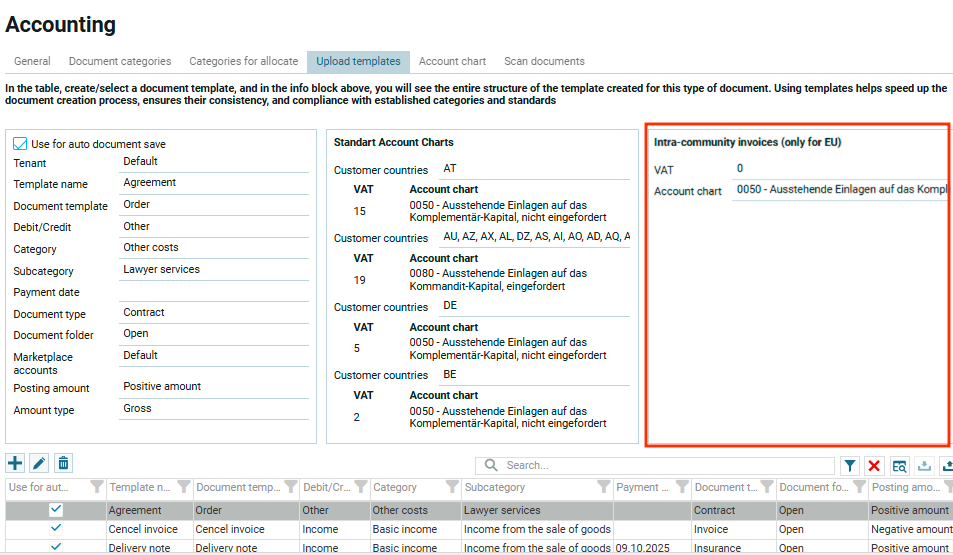Image resolution: width=953 pixels, height=555 pixels.
Task: Open the Document template column filter
Action: coord(290,487)
